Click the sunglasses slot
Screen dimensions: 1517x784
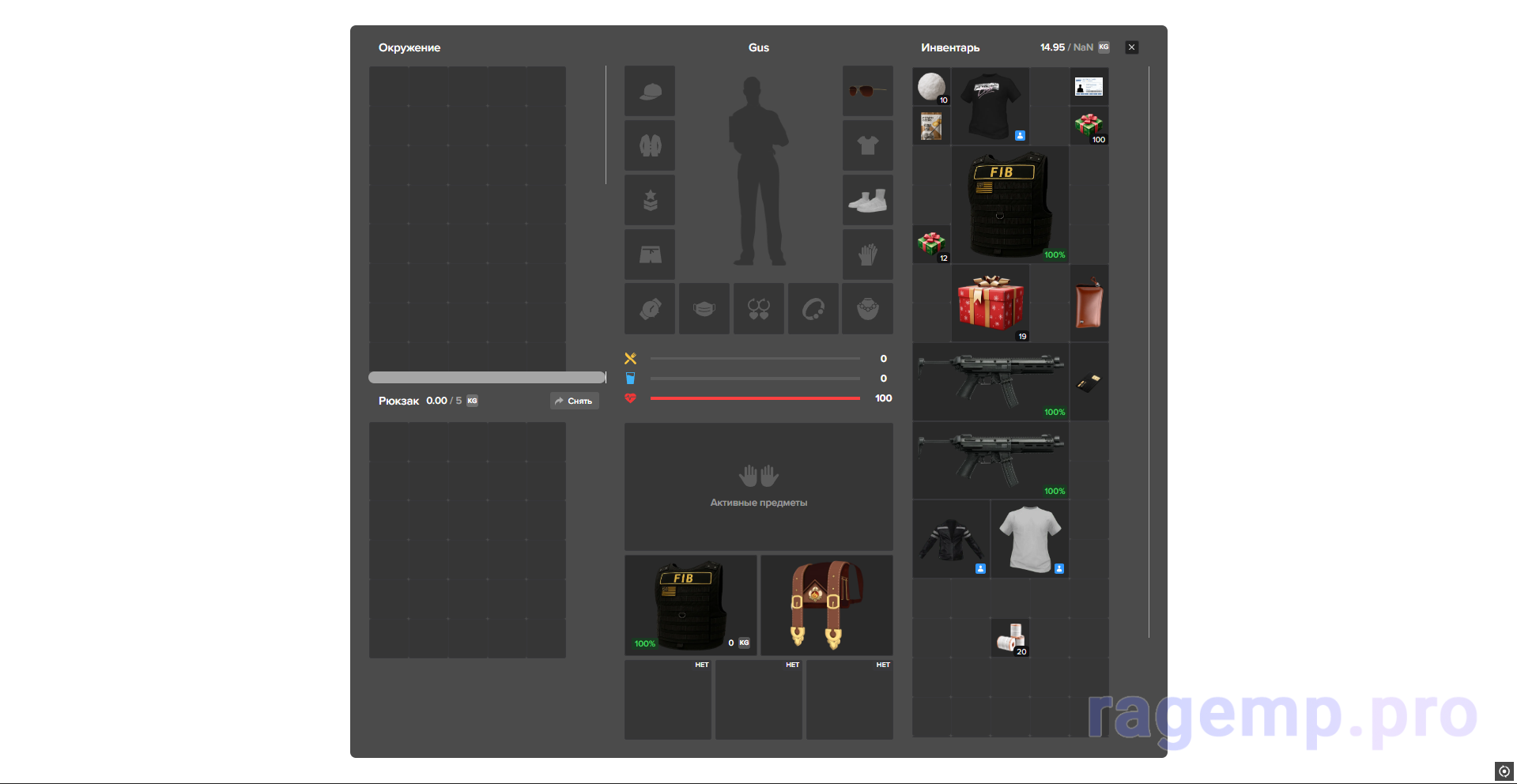click(867, 91)
